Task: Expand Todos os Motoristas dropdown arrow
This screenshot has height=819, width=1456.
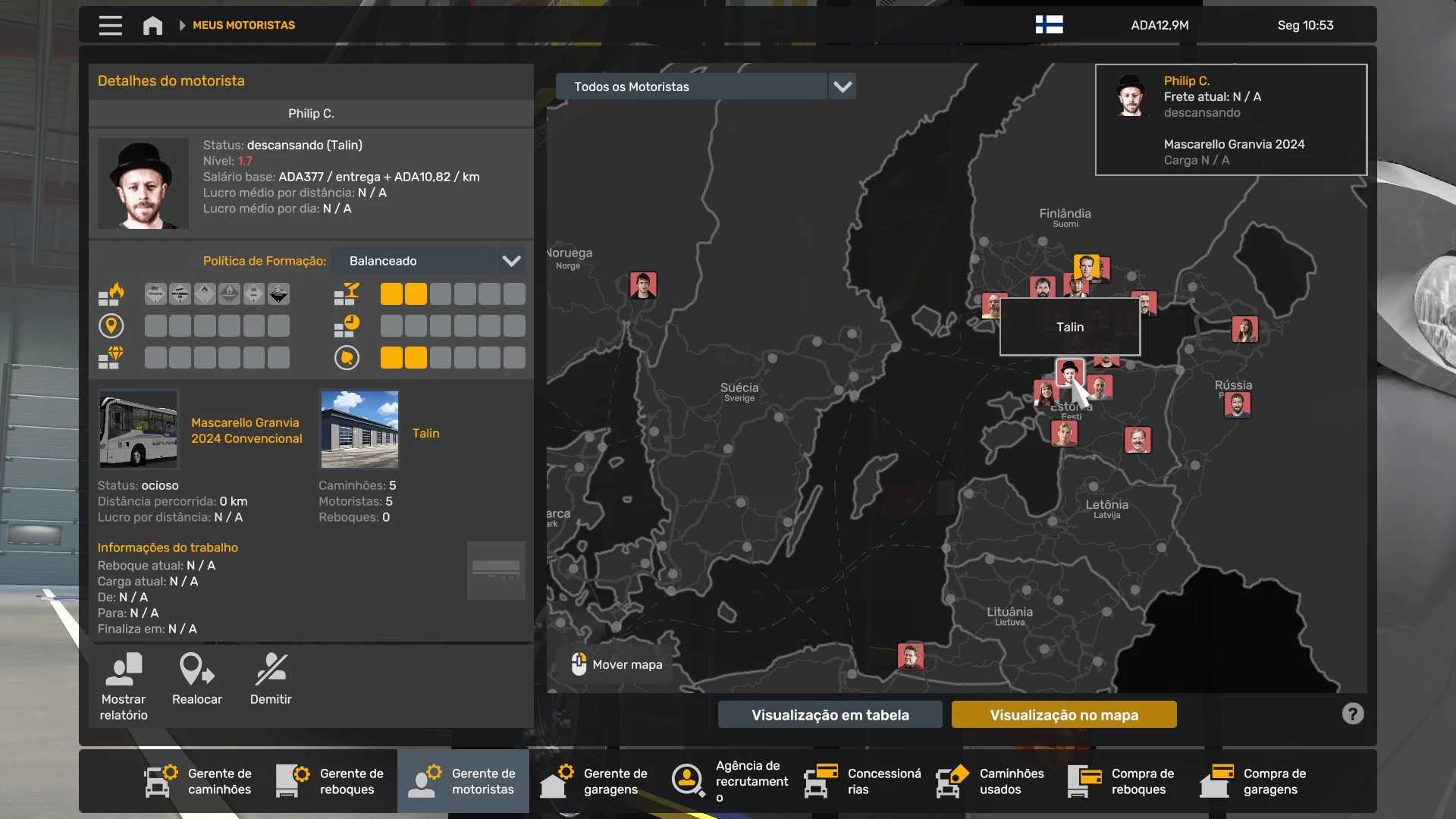Action: point(842,86)
